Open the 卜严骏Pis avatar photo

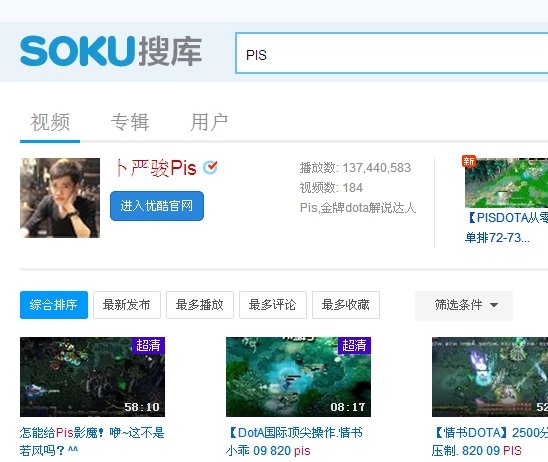[x=60, y=198]
